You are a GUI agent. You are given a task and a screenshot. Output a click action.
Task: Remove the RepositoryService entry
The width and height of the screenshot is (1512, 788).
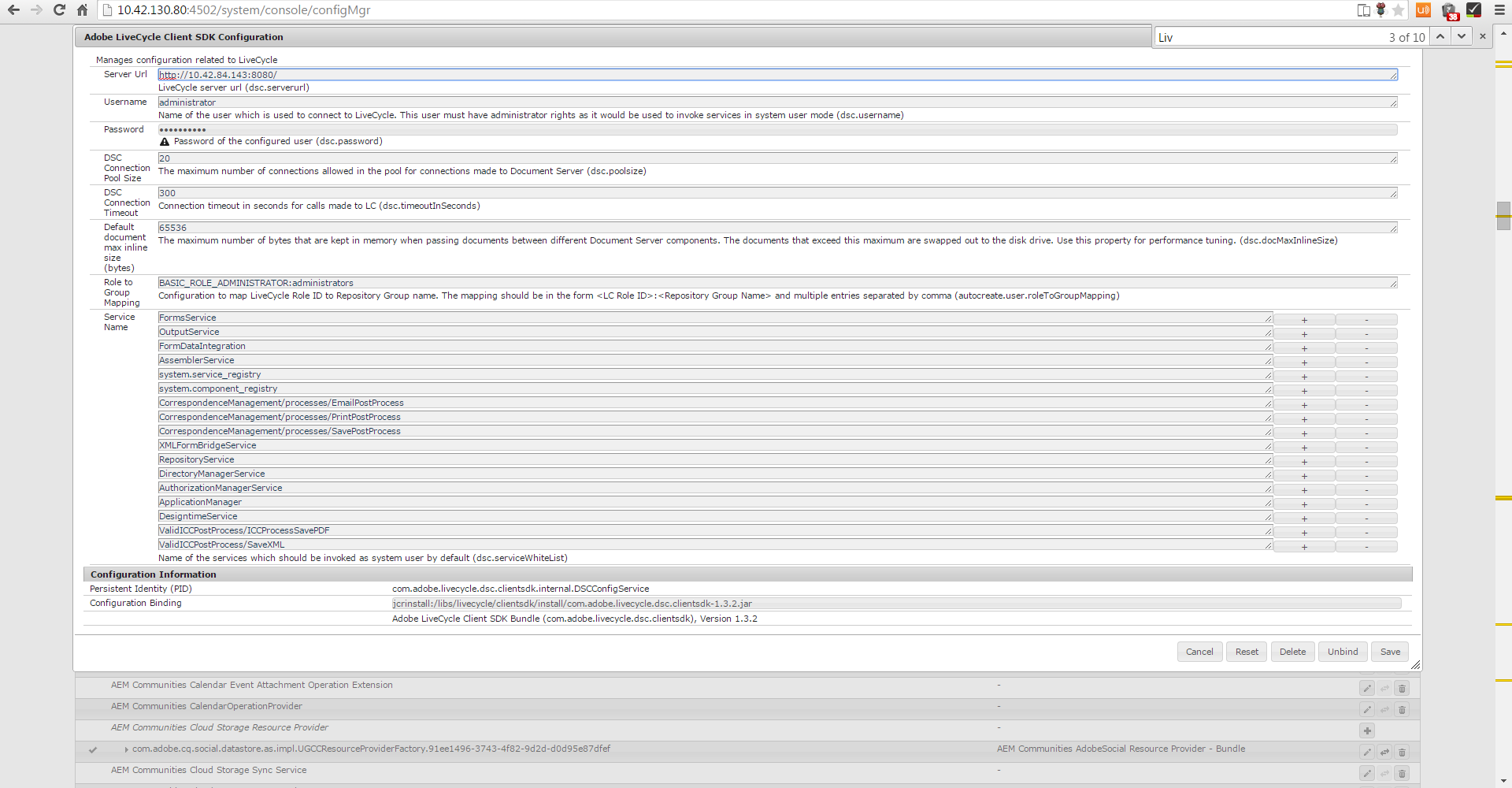[x=1366, y=461]
